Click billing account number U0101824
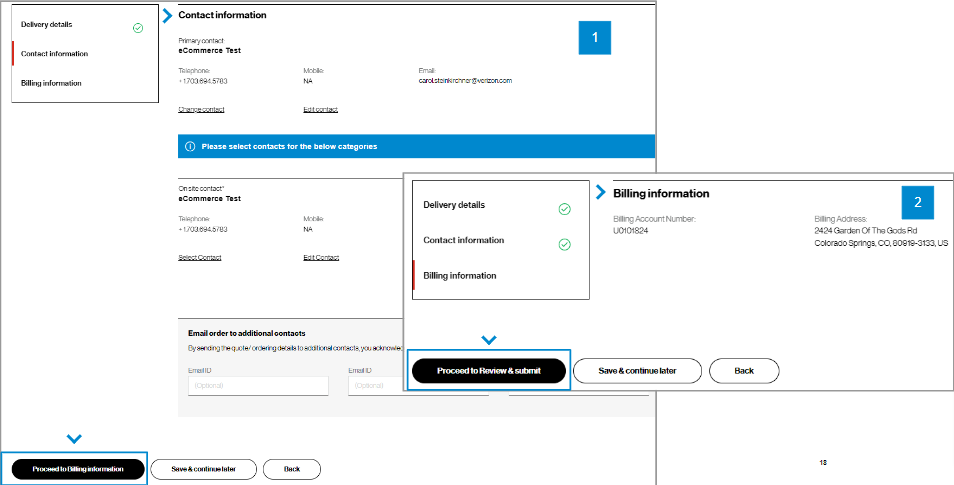 click(632, 231)
